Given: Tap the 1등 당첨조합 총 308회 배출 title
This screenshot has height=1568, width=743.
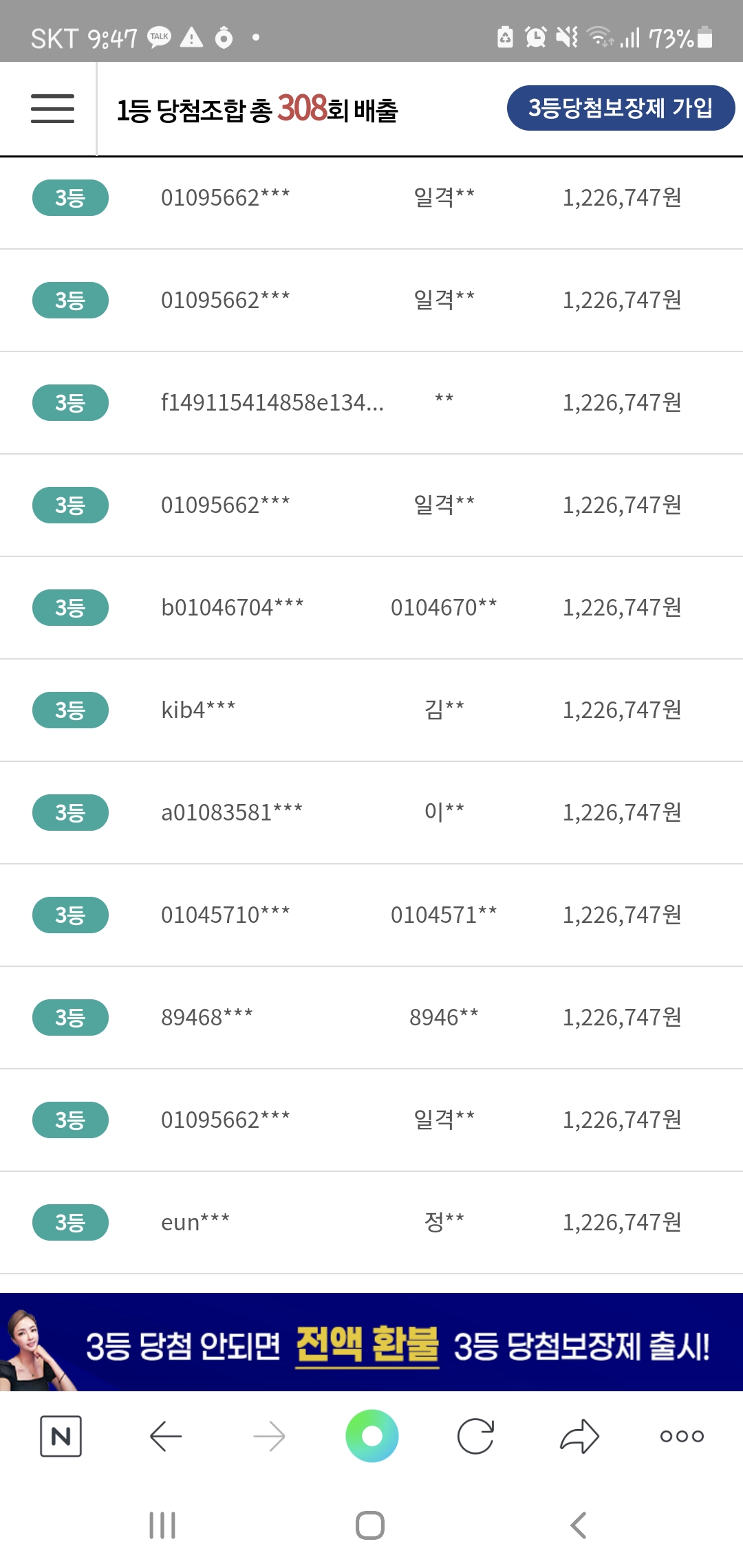Looking at the screenshot, I should point(257,110).
